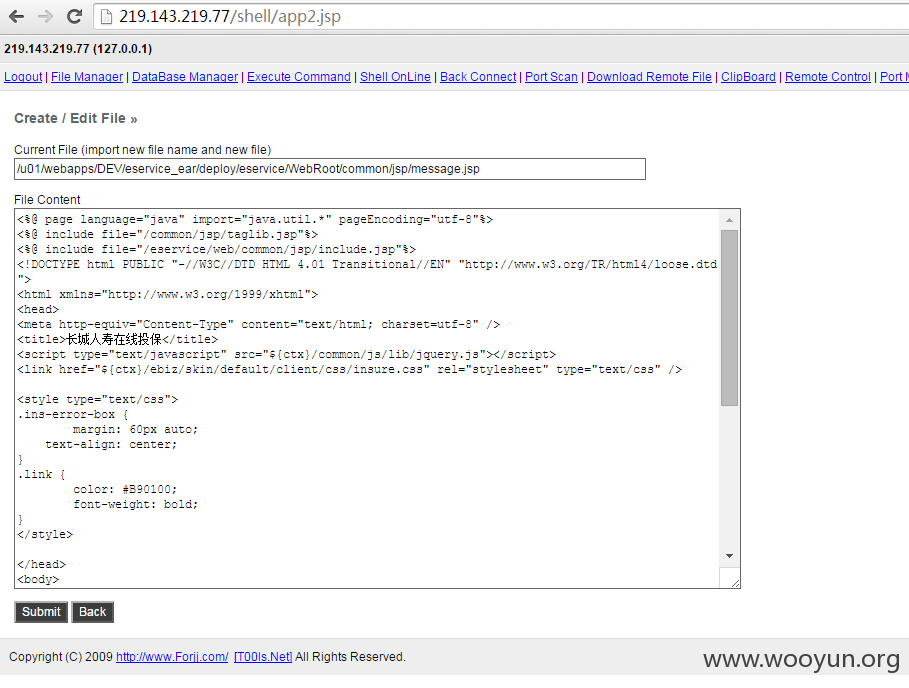Click the '<style type="text/css">' line
The height and width of the screenshot is (688, 909).
coord(97,399)
